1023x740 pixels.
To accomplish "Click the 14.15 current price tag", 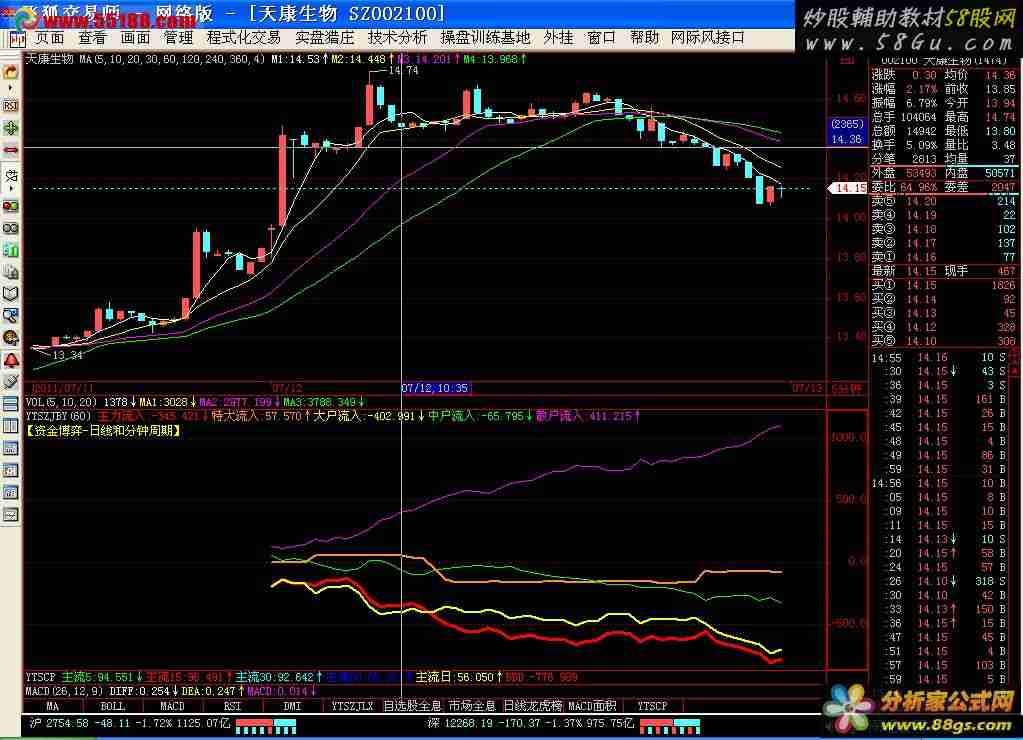I will [x=849, y=188].
